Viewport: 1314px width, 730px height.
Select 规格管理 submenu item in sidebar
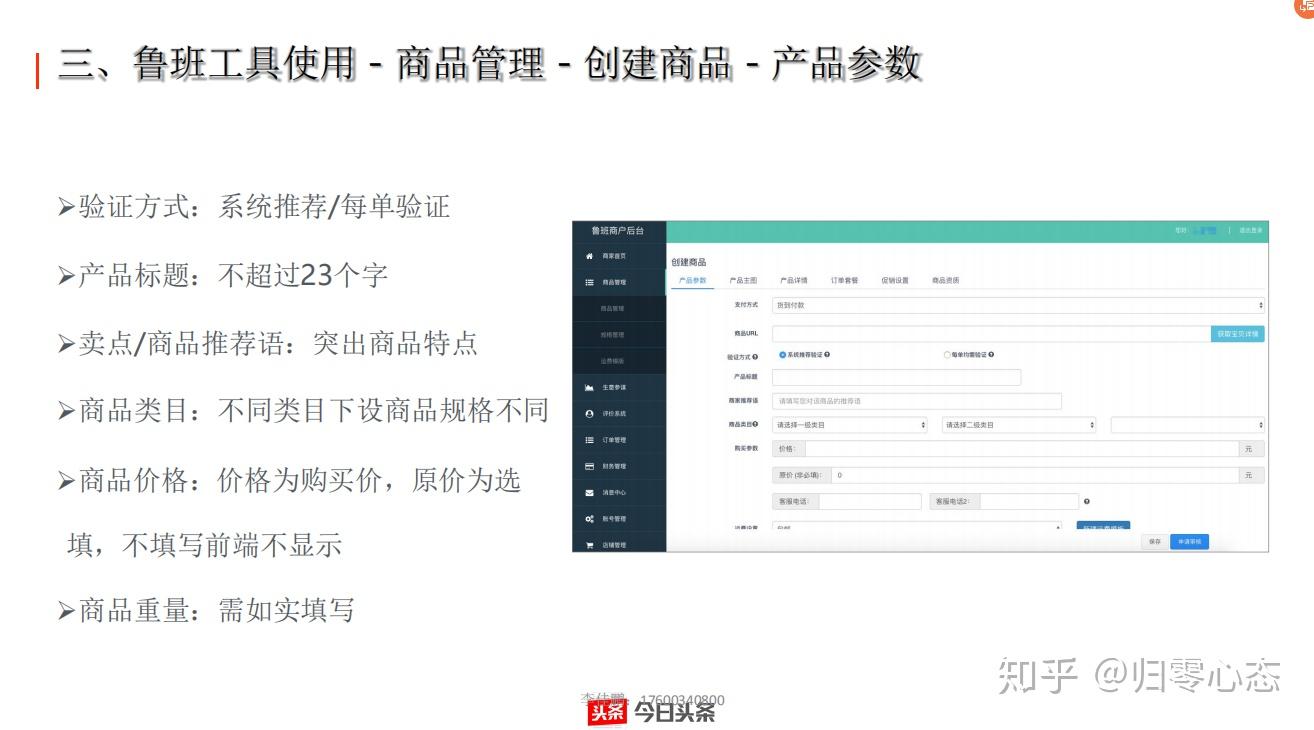[612, 335]
